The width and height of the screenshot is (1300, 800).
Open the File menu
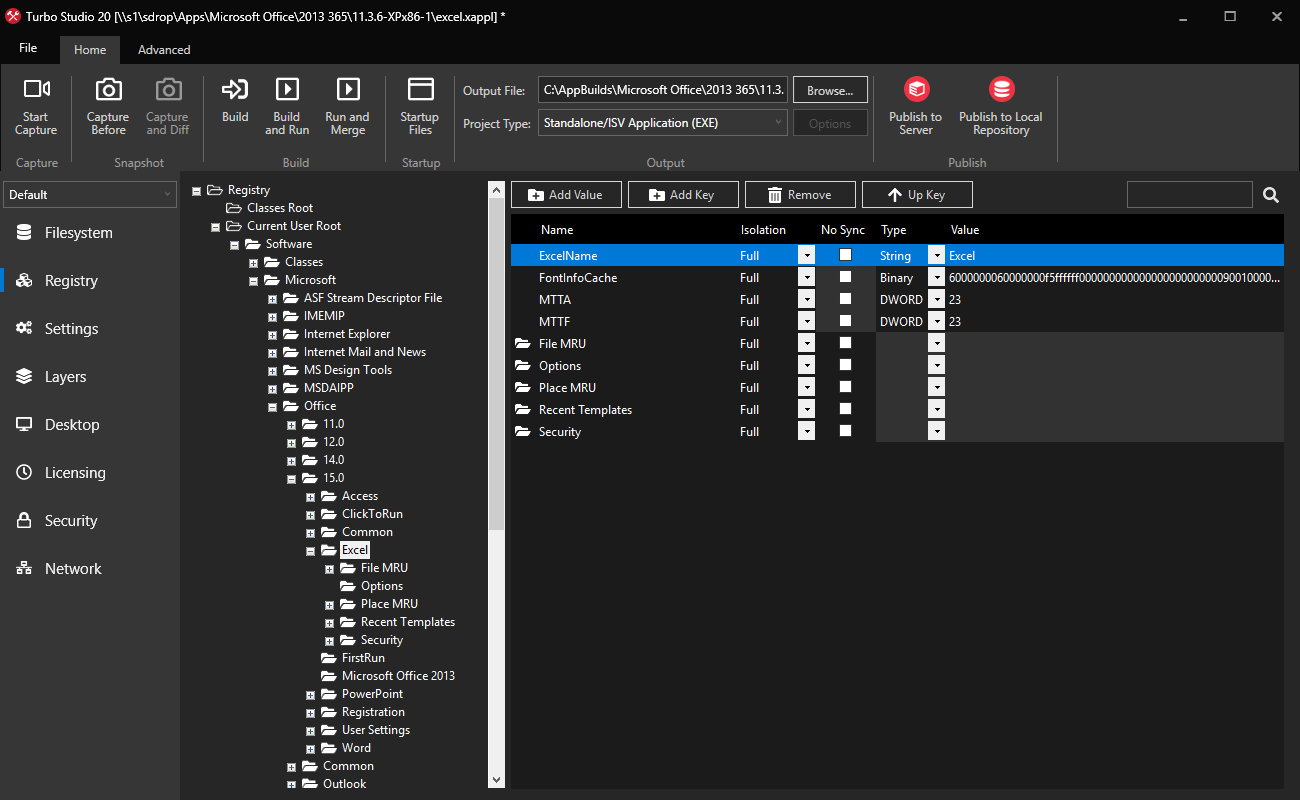pyautogui.click(x=28, y=48)
